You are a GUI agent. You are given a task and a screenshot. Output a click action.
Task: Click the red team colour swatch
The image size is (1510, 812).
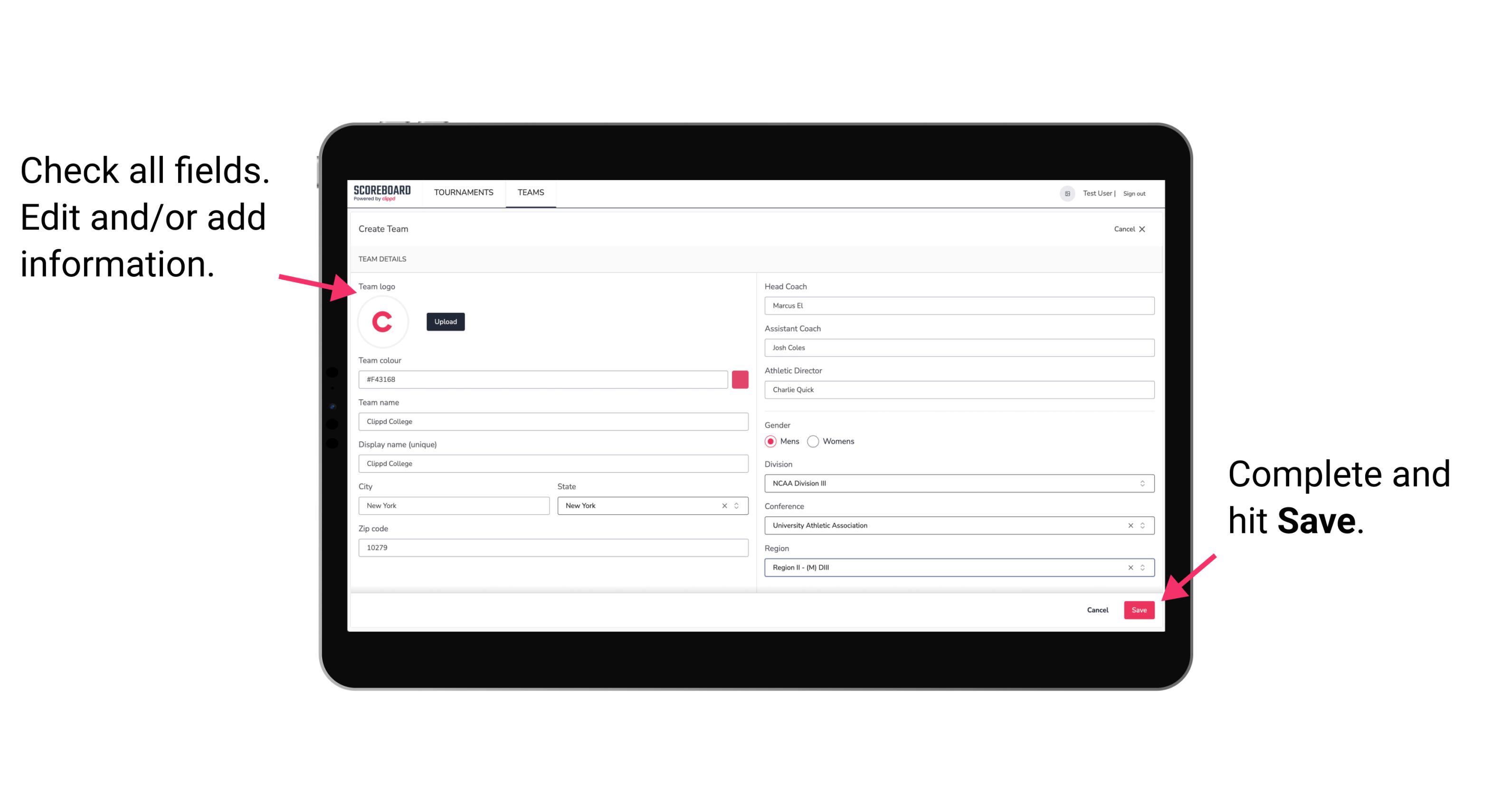pyautogui.click(x=739, y=379)
